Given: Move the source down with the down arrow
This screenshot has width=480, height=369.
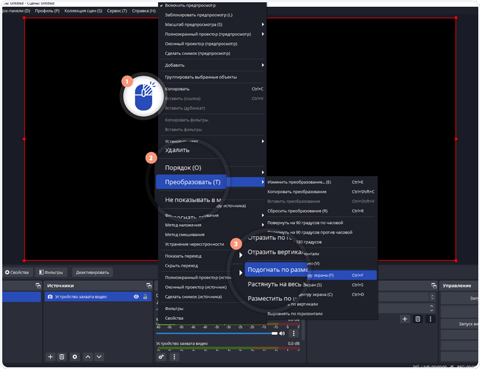Looking at the screenshot, I should coord(99,357).
